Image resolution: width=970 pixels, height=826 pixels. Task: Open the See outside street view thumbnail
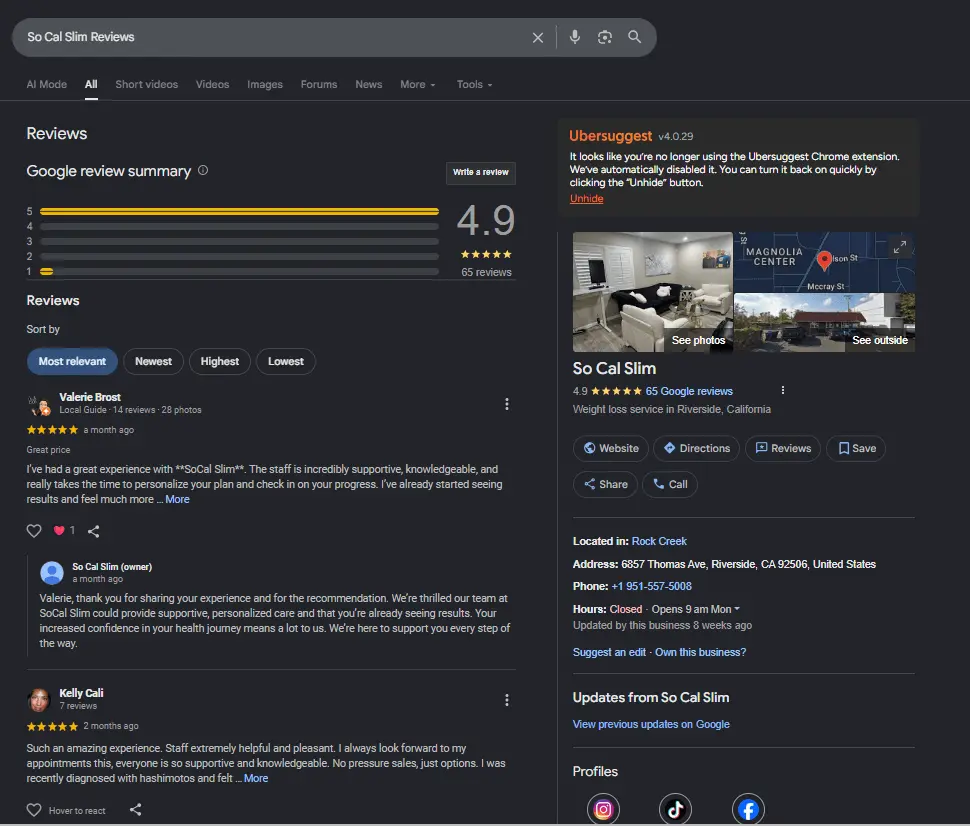(x=824, y=323)
